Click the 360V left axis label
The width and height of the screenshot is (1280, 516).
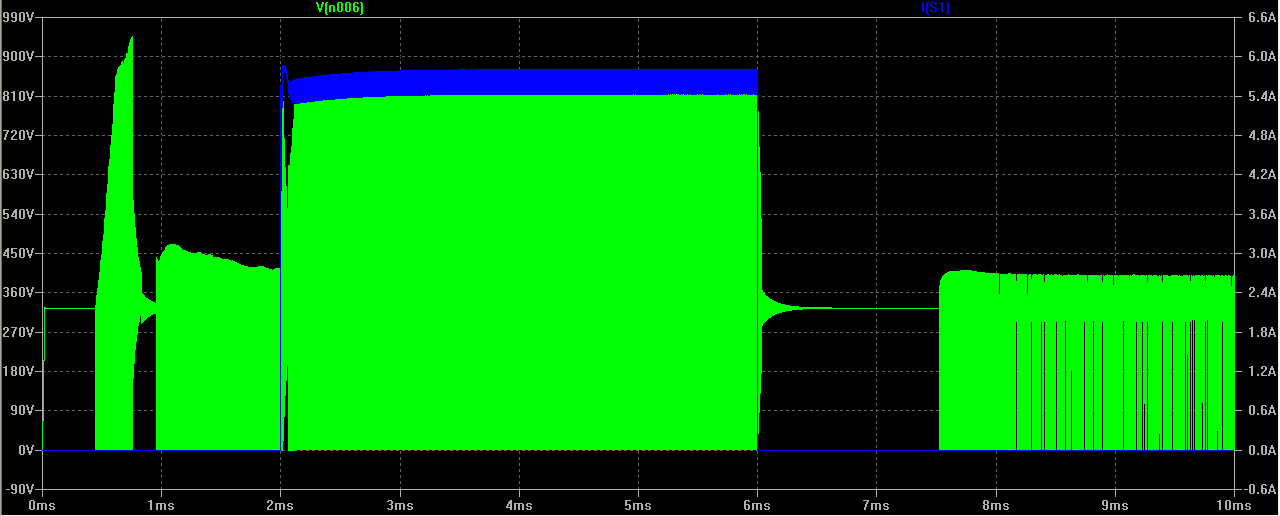(x=19, y=293)
